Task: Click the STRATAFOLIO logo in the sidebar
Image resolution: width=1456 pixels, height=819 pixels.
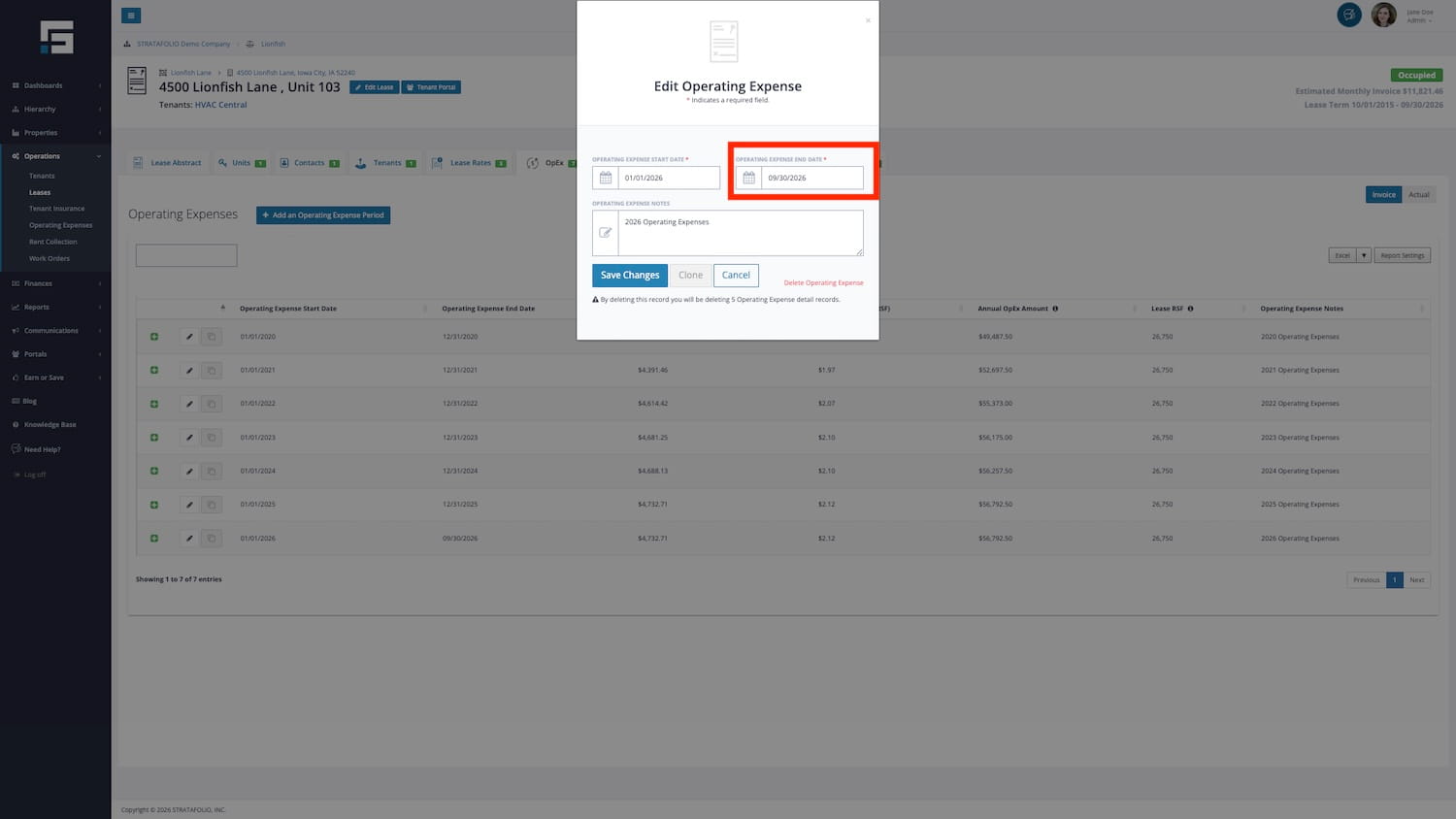Action: [x=56, y=37]
